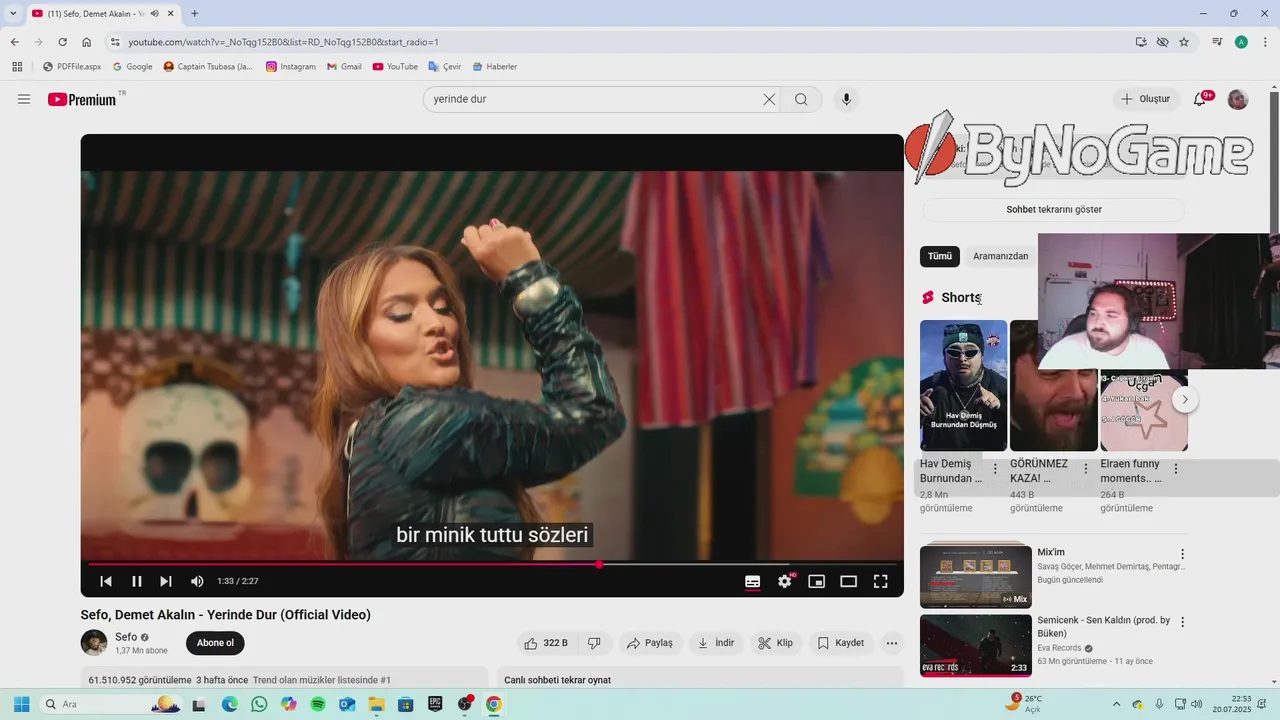Reload the current page

click(x=63, y=42)
